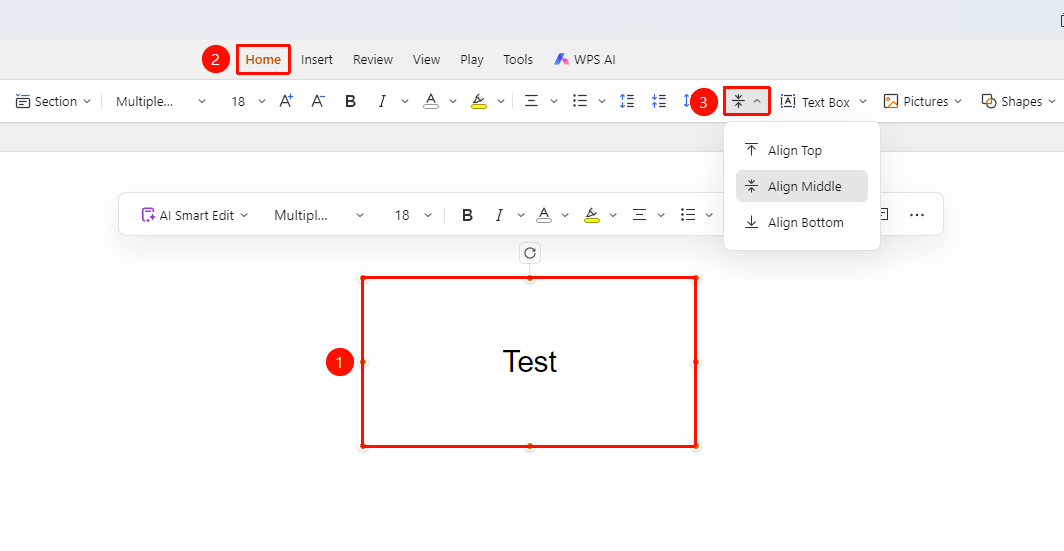The width and height of the screenshot is (1064, 551).
Task: Open the Review tab
Action: (x=373, y=59)
